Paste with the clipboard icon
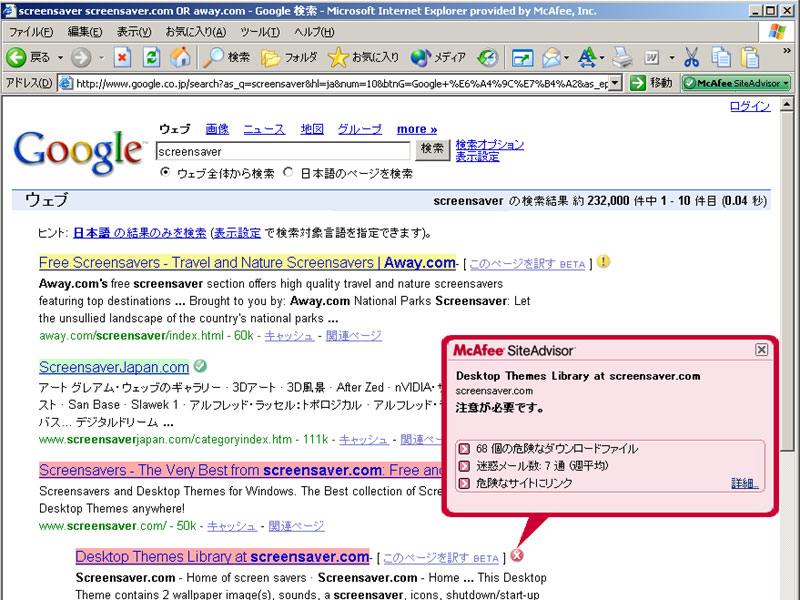Image resolution: width=800 pixels, height=600 pixels. point(750,57)
